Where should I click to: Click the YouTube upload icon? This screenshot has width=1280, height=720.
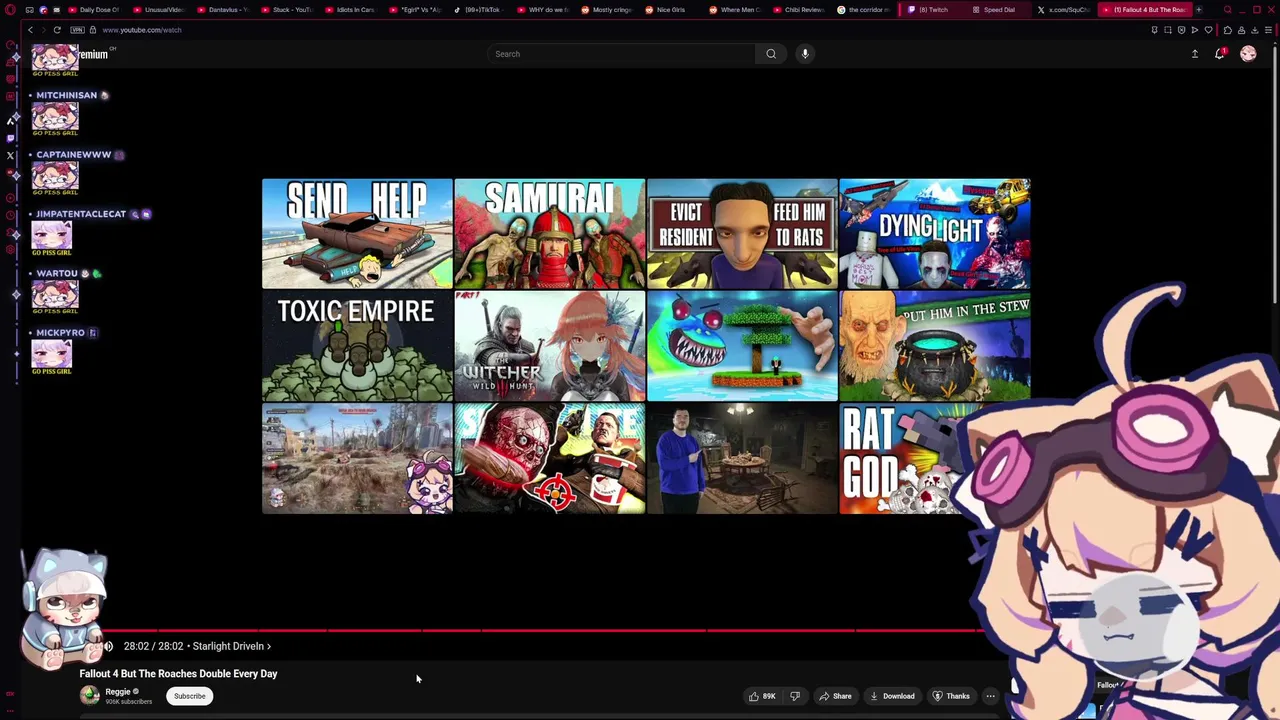click(x=1194, y=54)
